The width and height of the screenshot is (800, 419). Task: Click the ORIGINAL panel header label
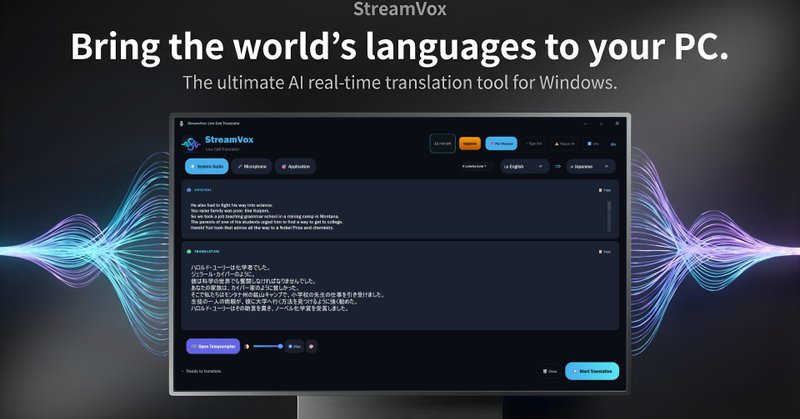point(203,190)
